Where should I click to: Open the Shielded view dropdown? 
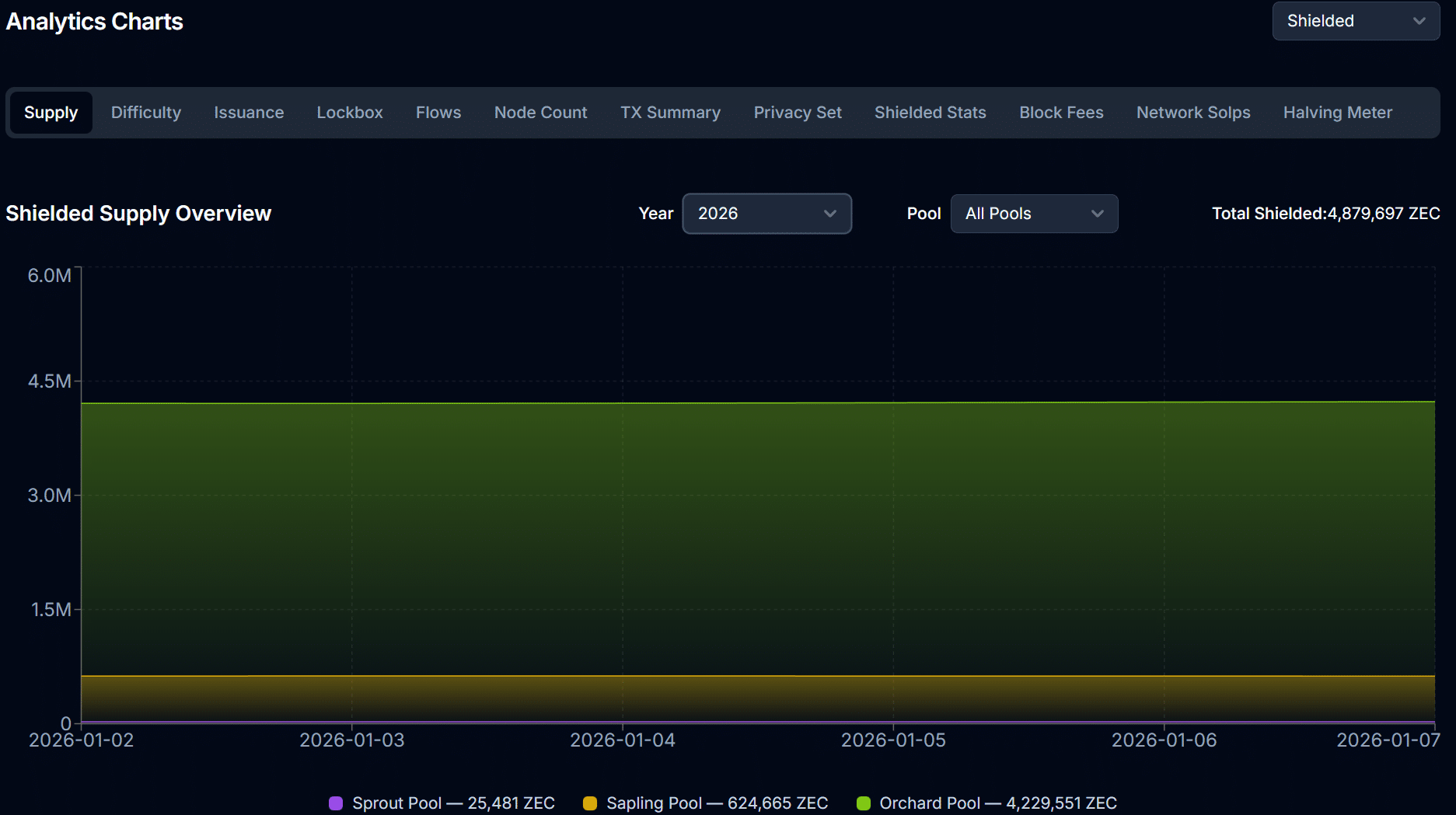click(x=1355, y=21)
